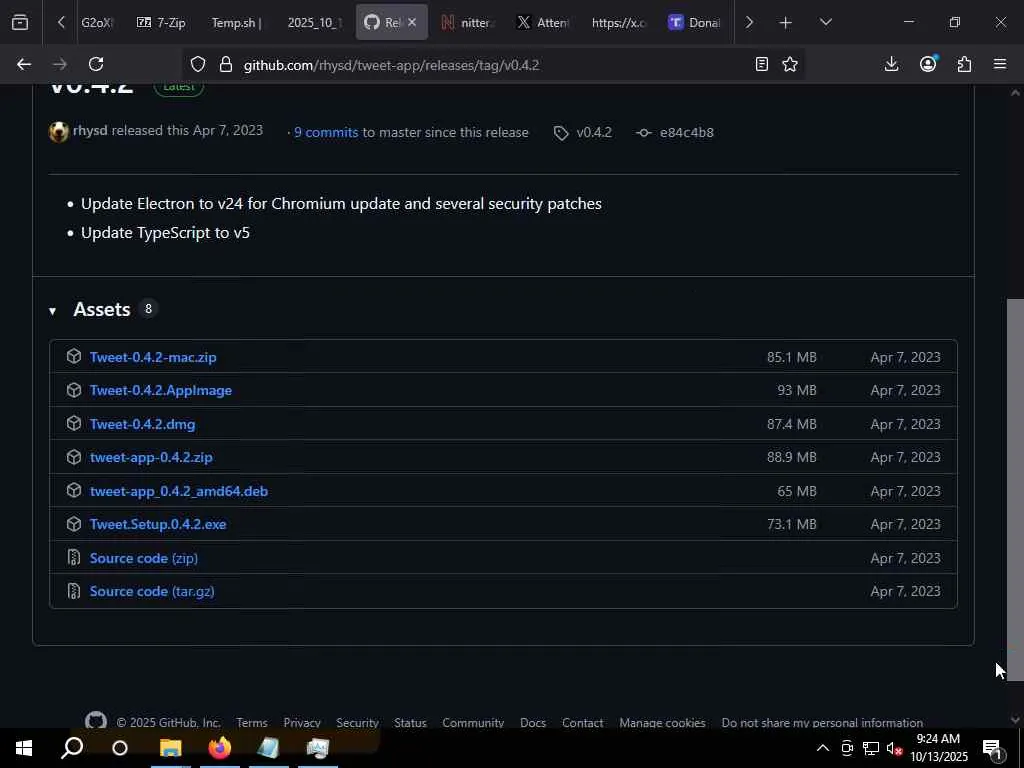Download Source code (tar.gz)

(152, 591)
